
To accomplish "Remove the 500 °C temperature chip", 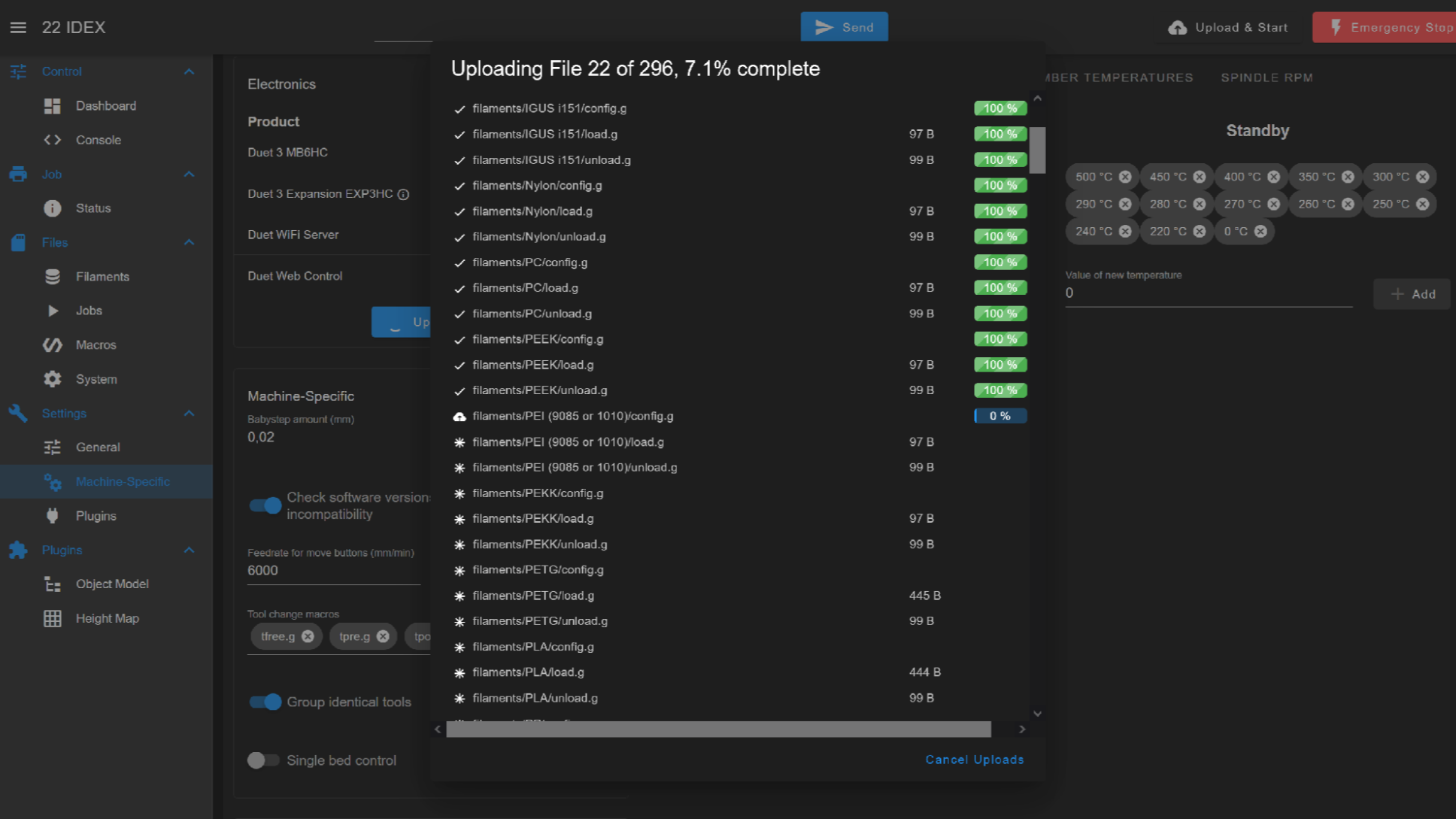I will [x=1125, y=177].
